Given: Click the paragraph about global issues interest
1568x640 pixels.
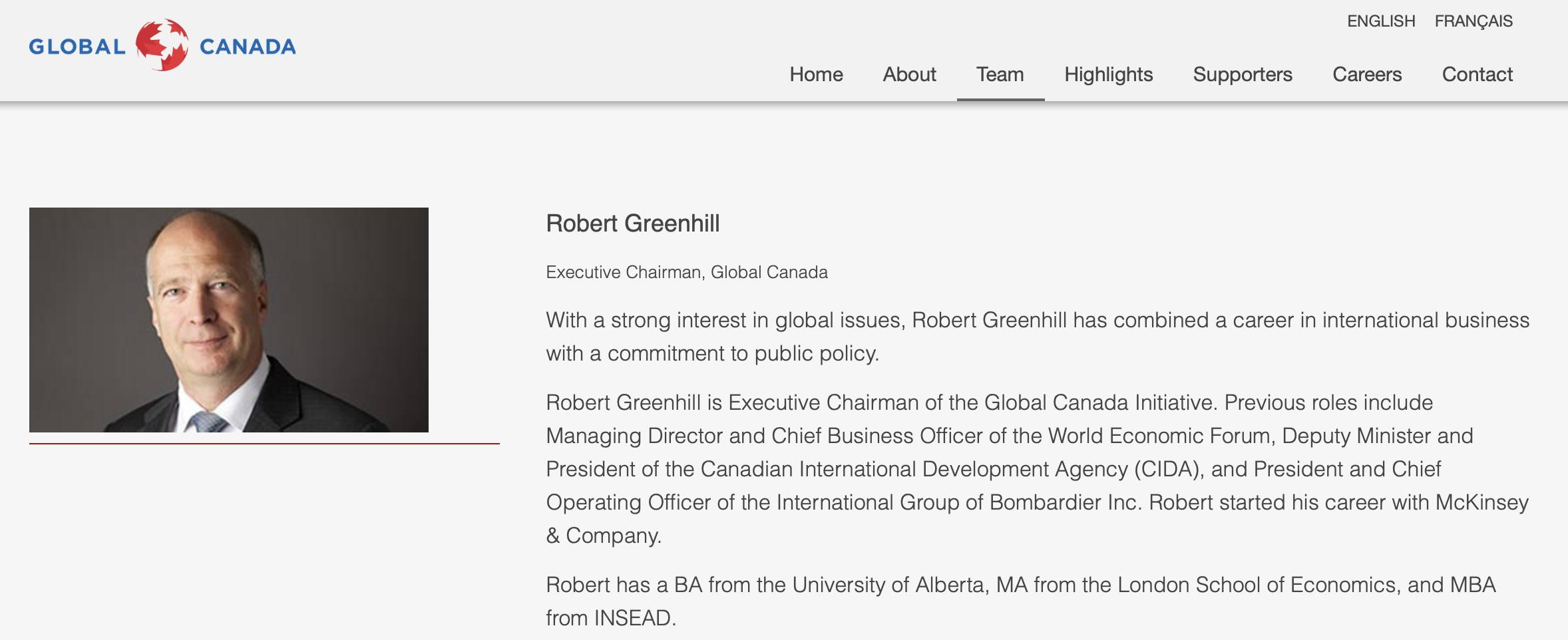Looking at the screenshot, I should [x=1037, y=337].
